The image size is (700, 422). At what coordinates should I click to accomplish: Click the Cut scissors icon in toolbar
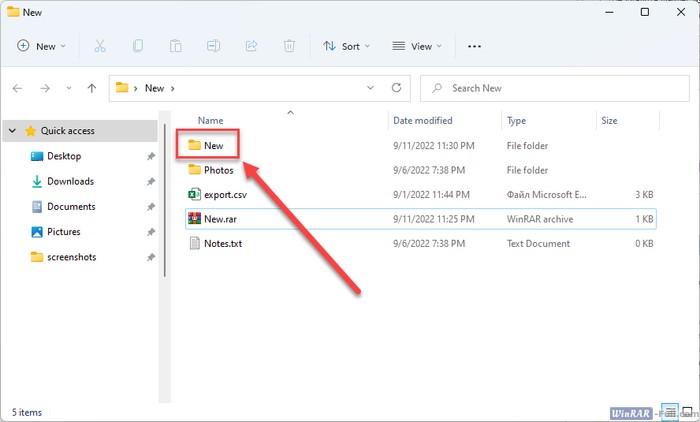(x=100, y=46)
